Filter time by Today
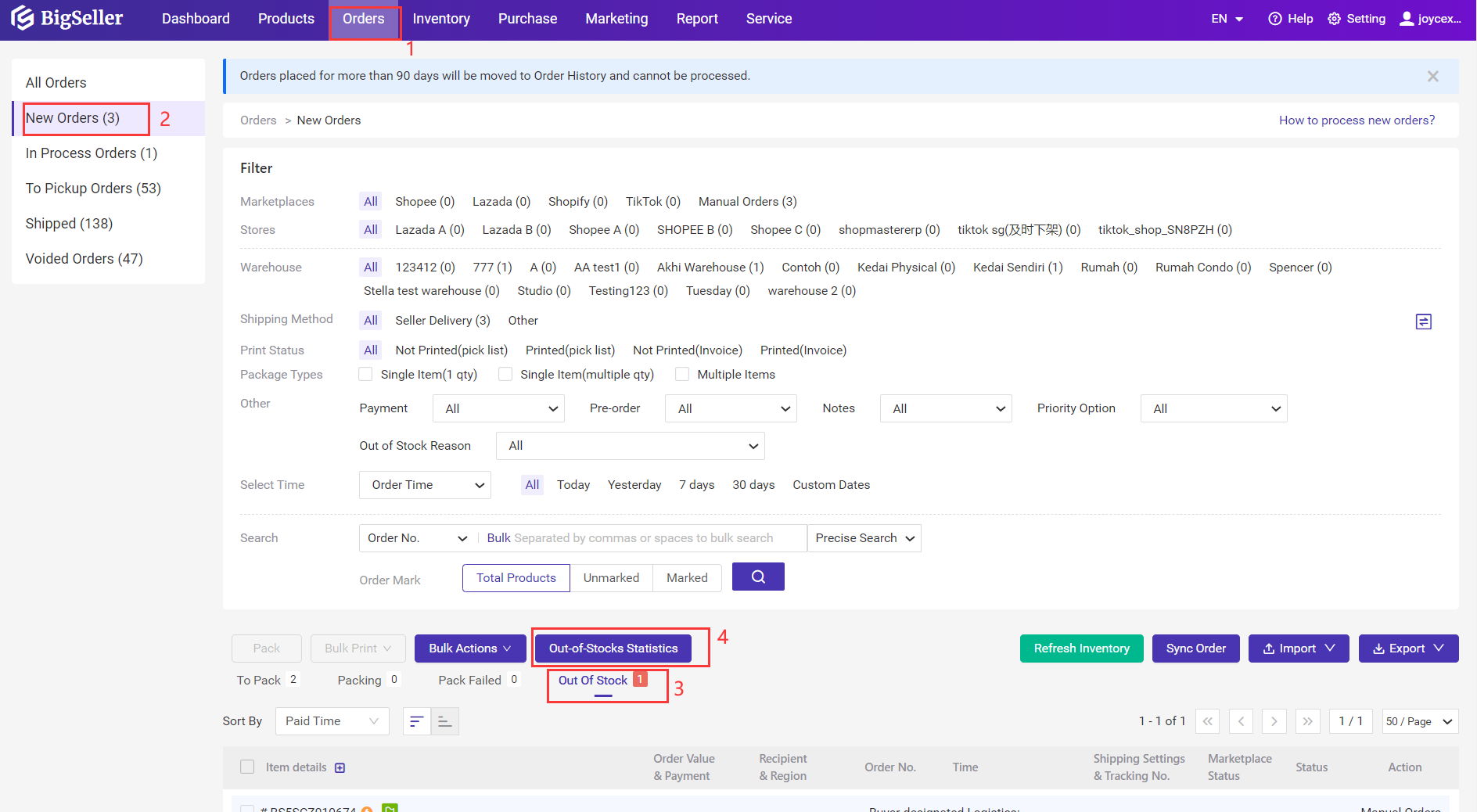The height and width of the screenshot is (812, 1477). (573, 485)
